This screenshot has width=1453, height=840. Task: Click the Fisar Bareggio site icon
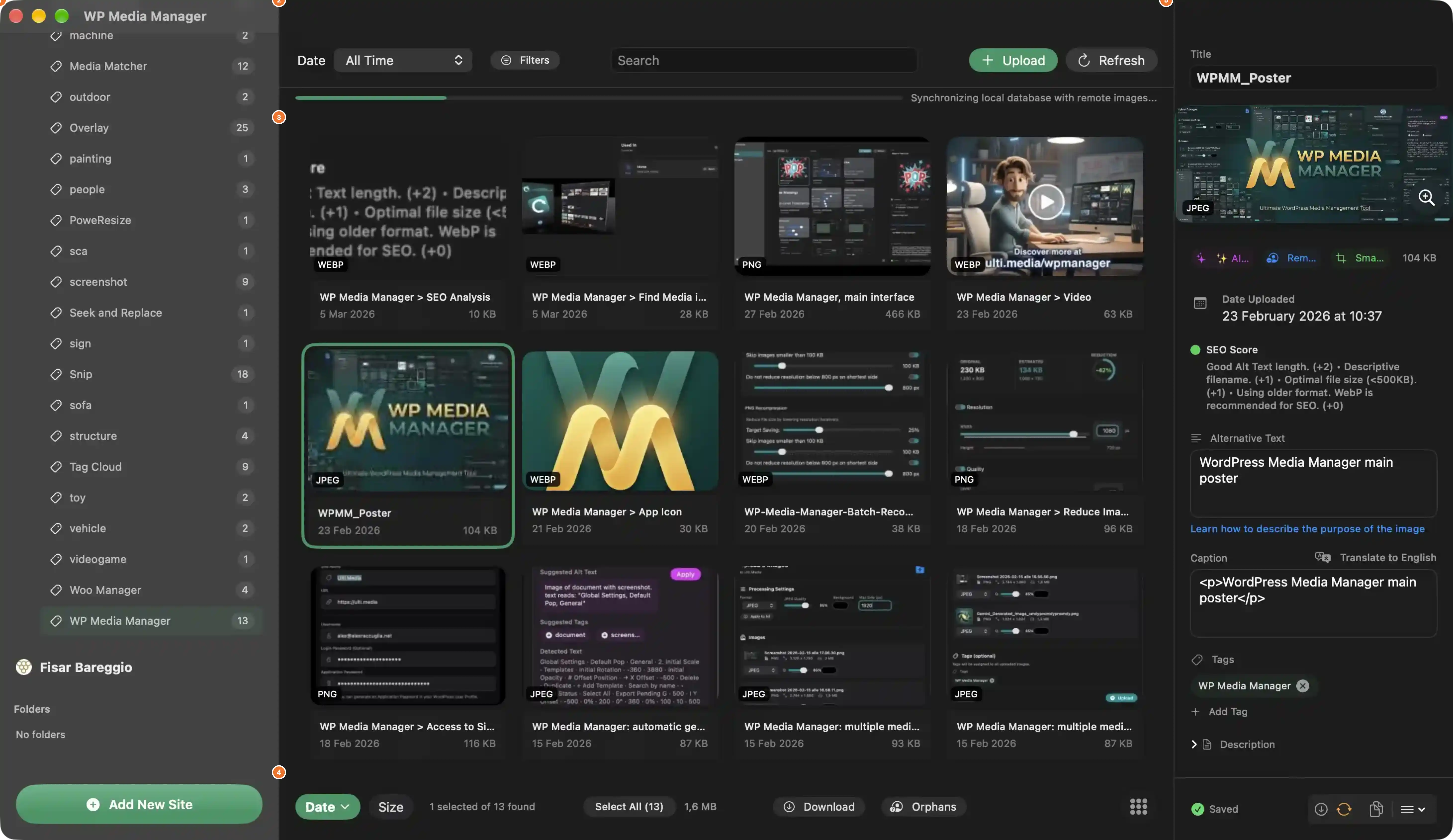[24, 667]
